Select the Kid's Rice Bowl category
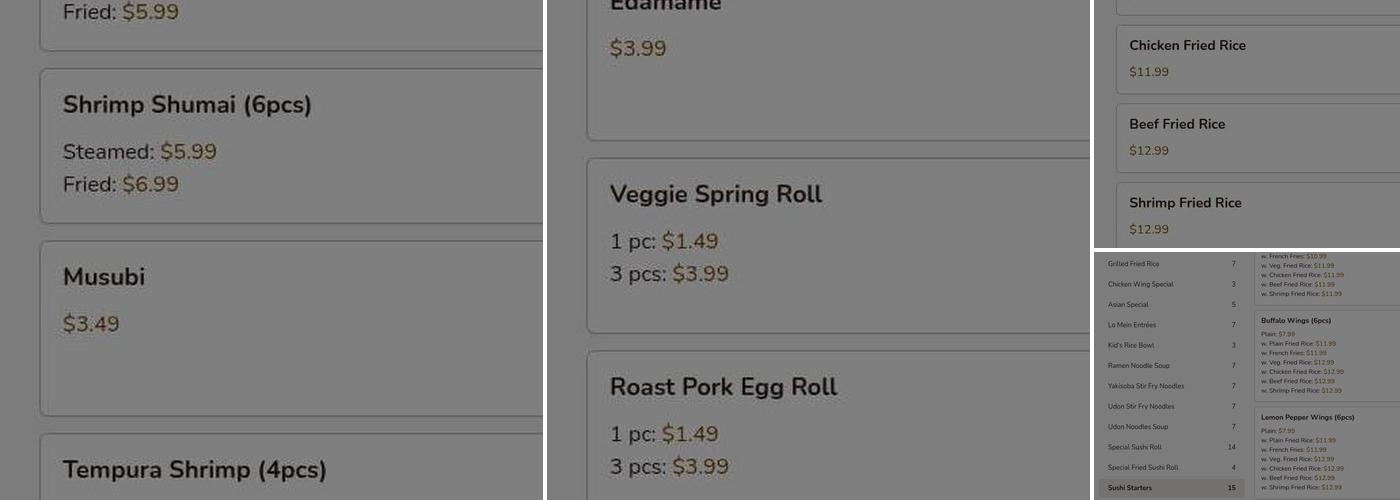Image resolution: width=1400 pixels, height=500 pixels. pos(1170,345)
